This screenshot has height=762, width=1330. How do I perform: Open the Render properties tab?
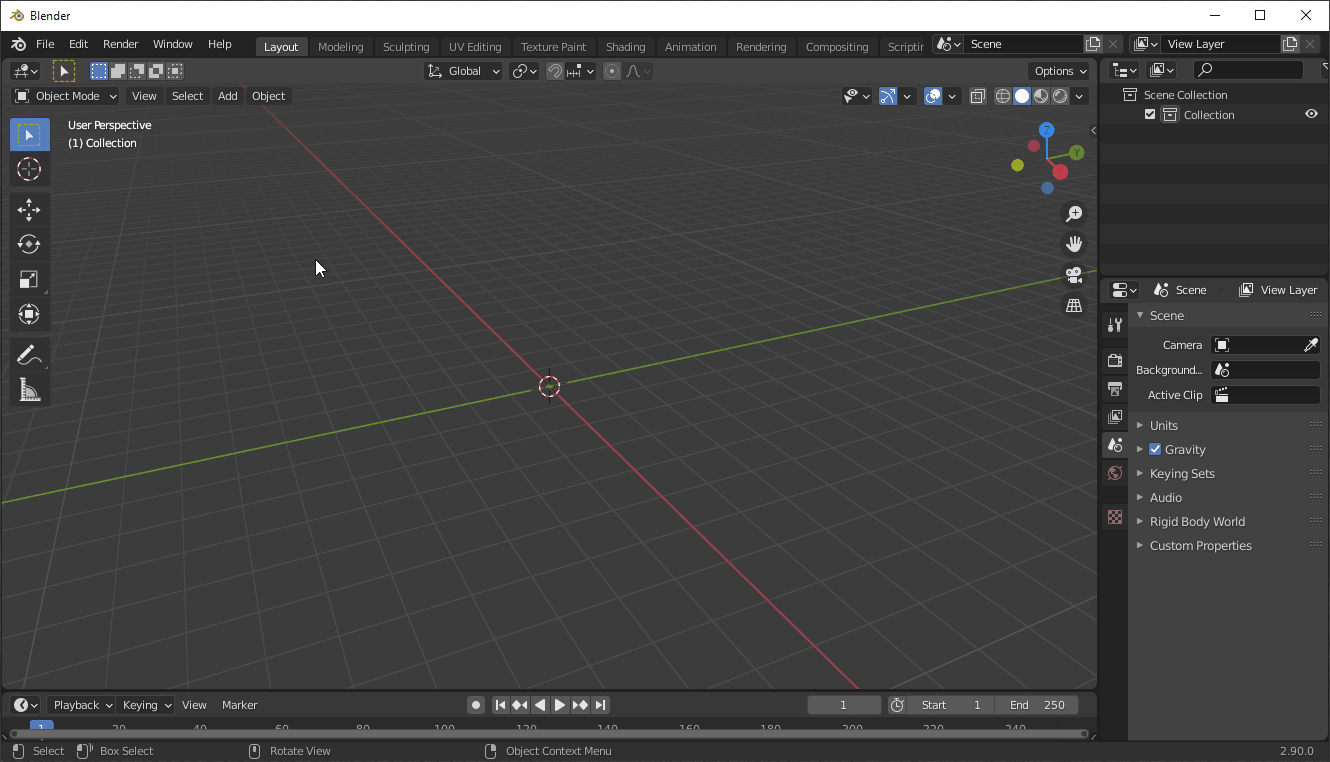point(1114,360)
